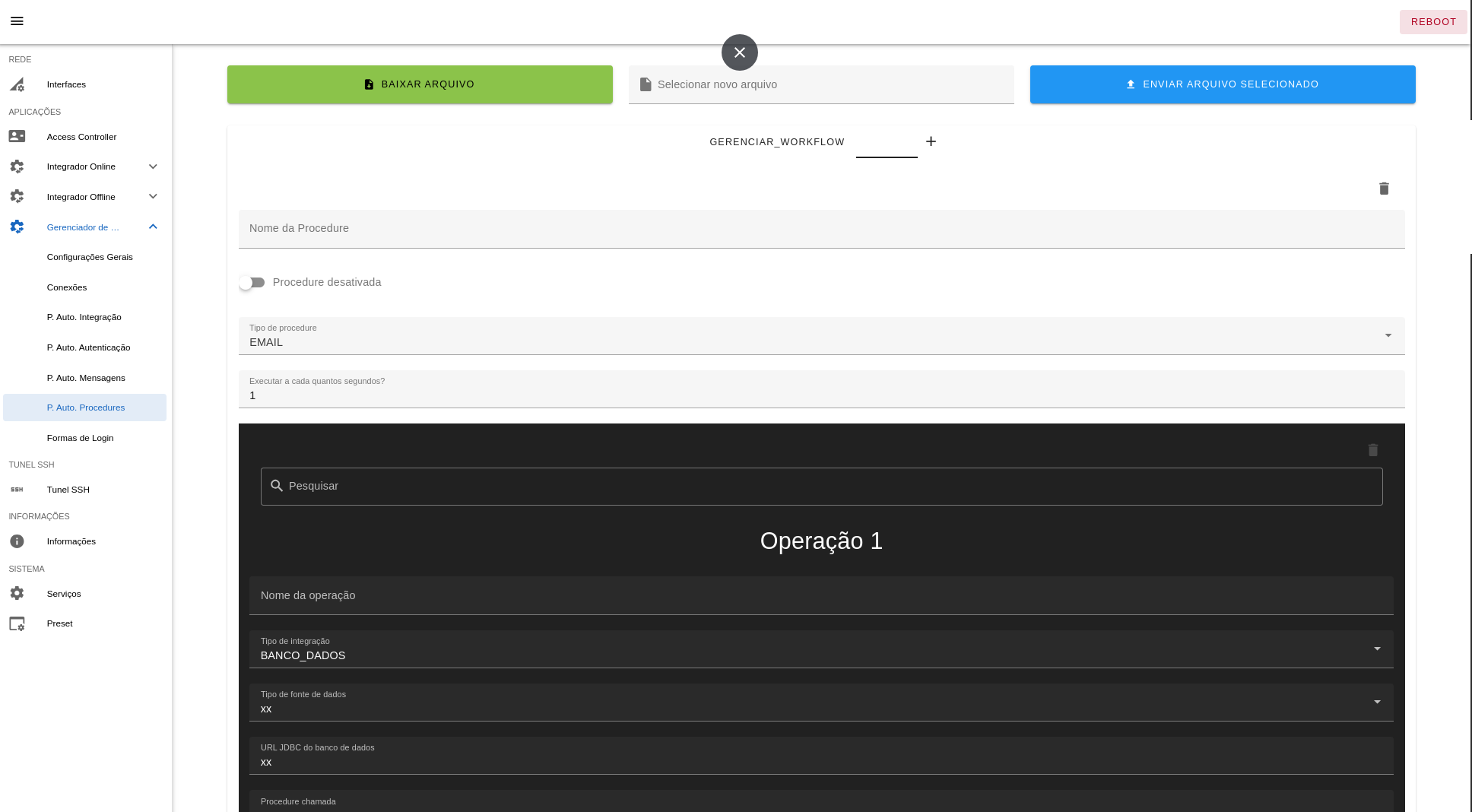Click the Informações info icon
1472x812 pixels.
pyautogui.click(x=17, y=541)
